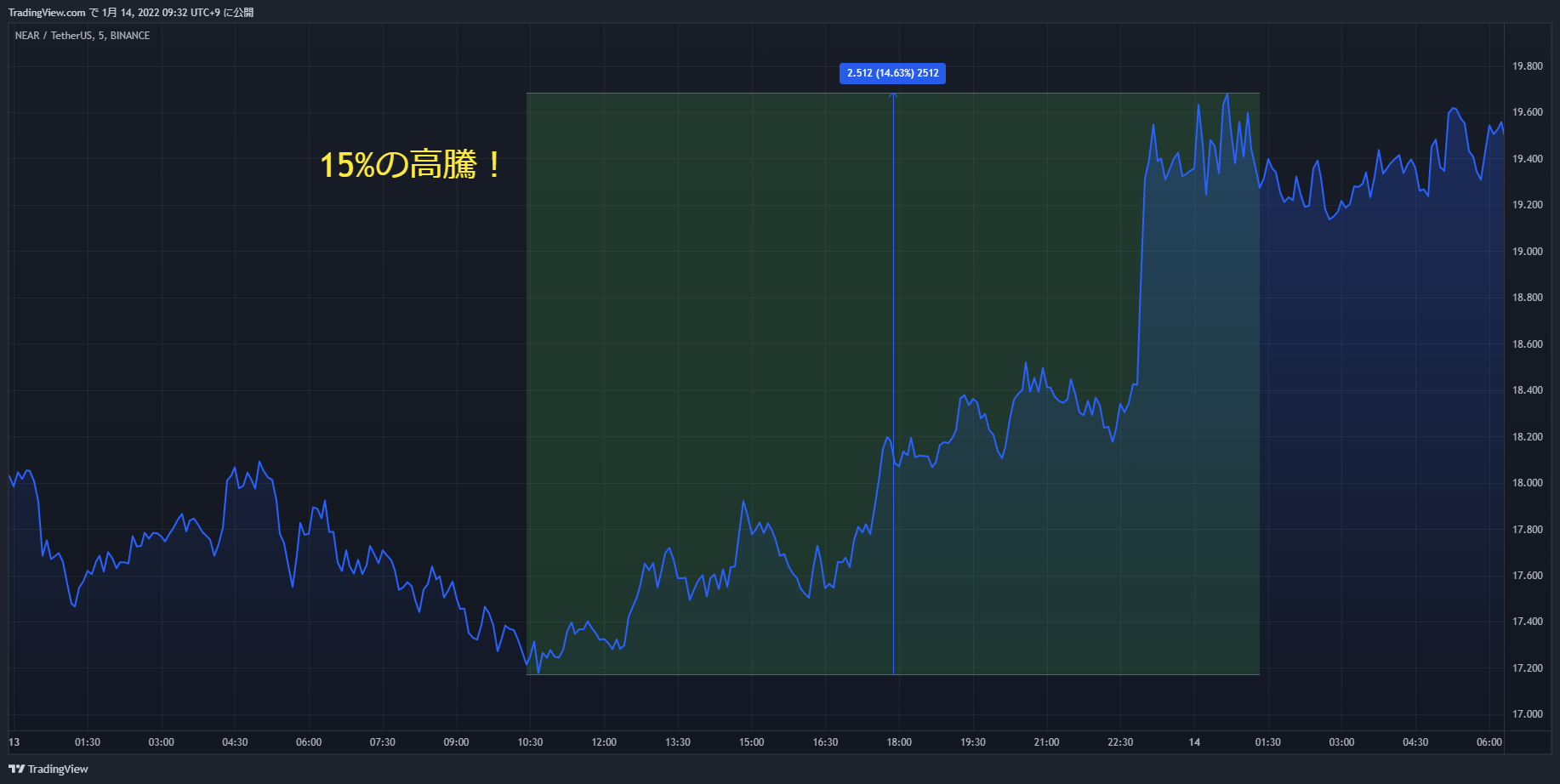Click the 17.800 price axis label
The height and width of the screenshot is (784, 1560).
[1527, 530]
